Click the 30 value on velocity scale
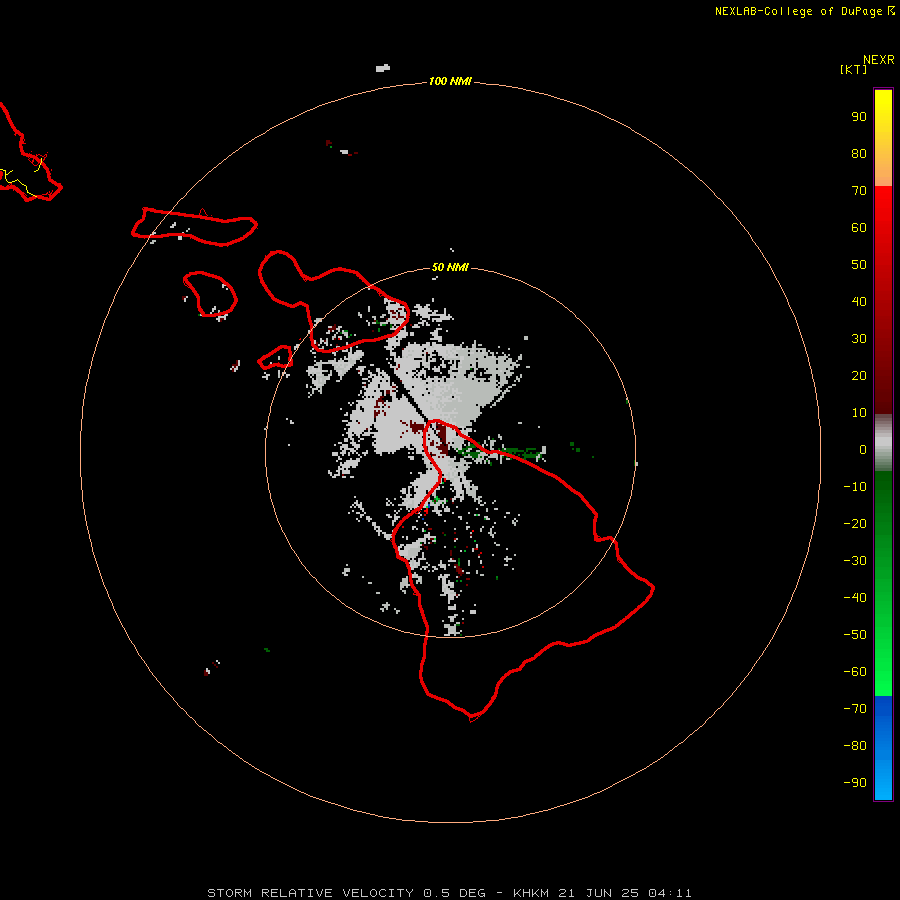900x900 pixels. [x=859, y=339]
